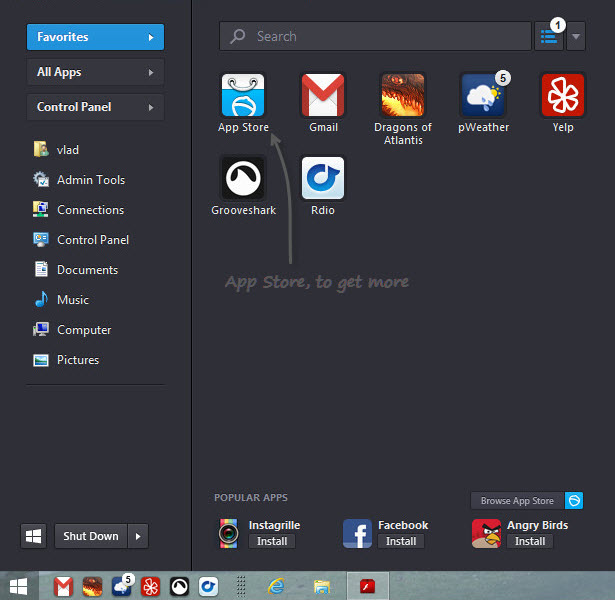Open Rdio from the taskbar
This screenshot has width=615, height=600.
click(208, 587)
